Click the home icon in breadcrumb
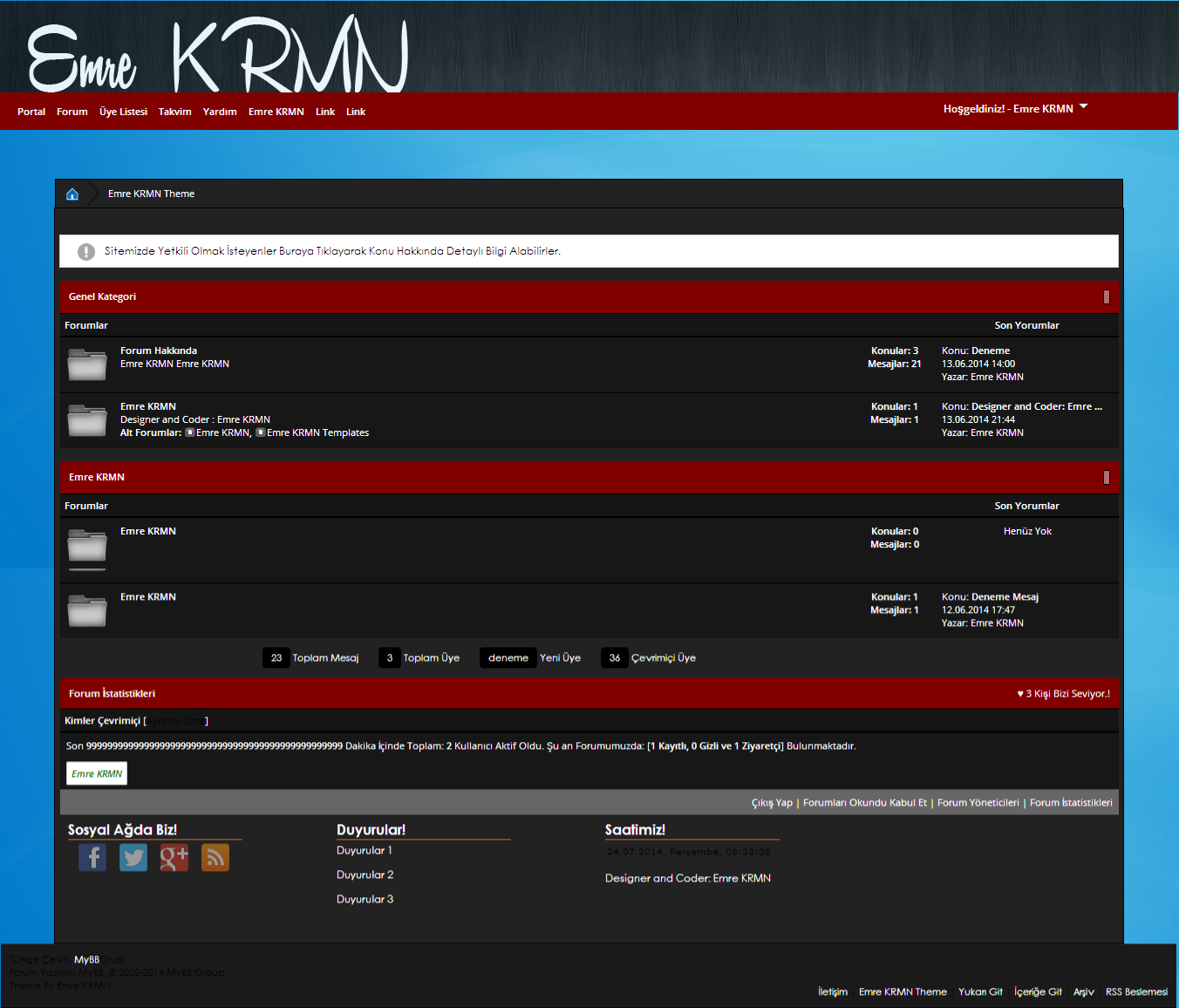 (72, 194)
